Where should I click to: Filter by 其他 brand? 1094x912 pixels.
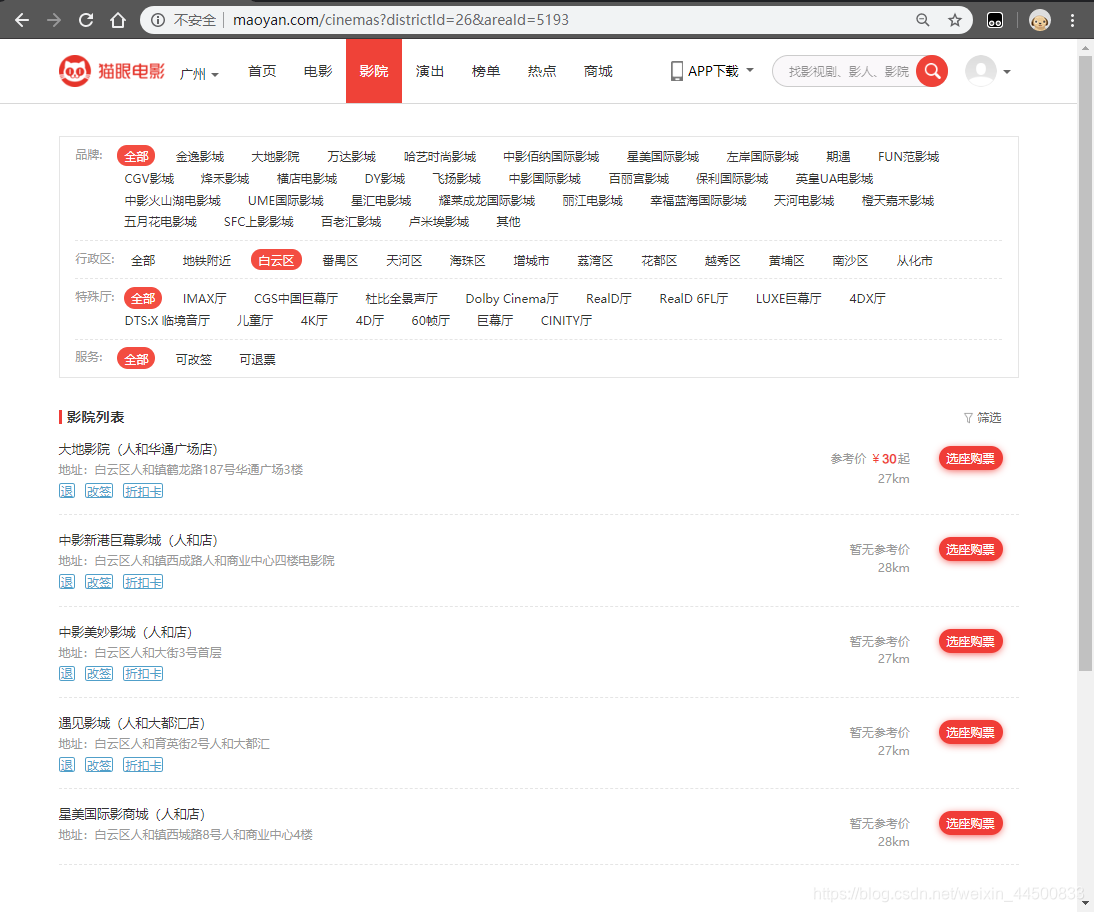(x=508, y=222)
